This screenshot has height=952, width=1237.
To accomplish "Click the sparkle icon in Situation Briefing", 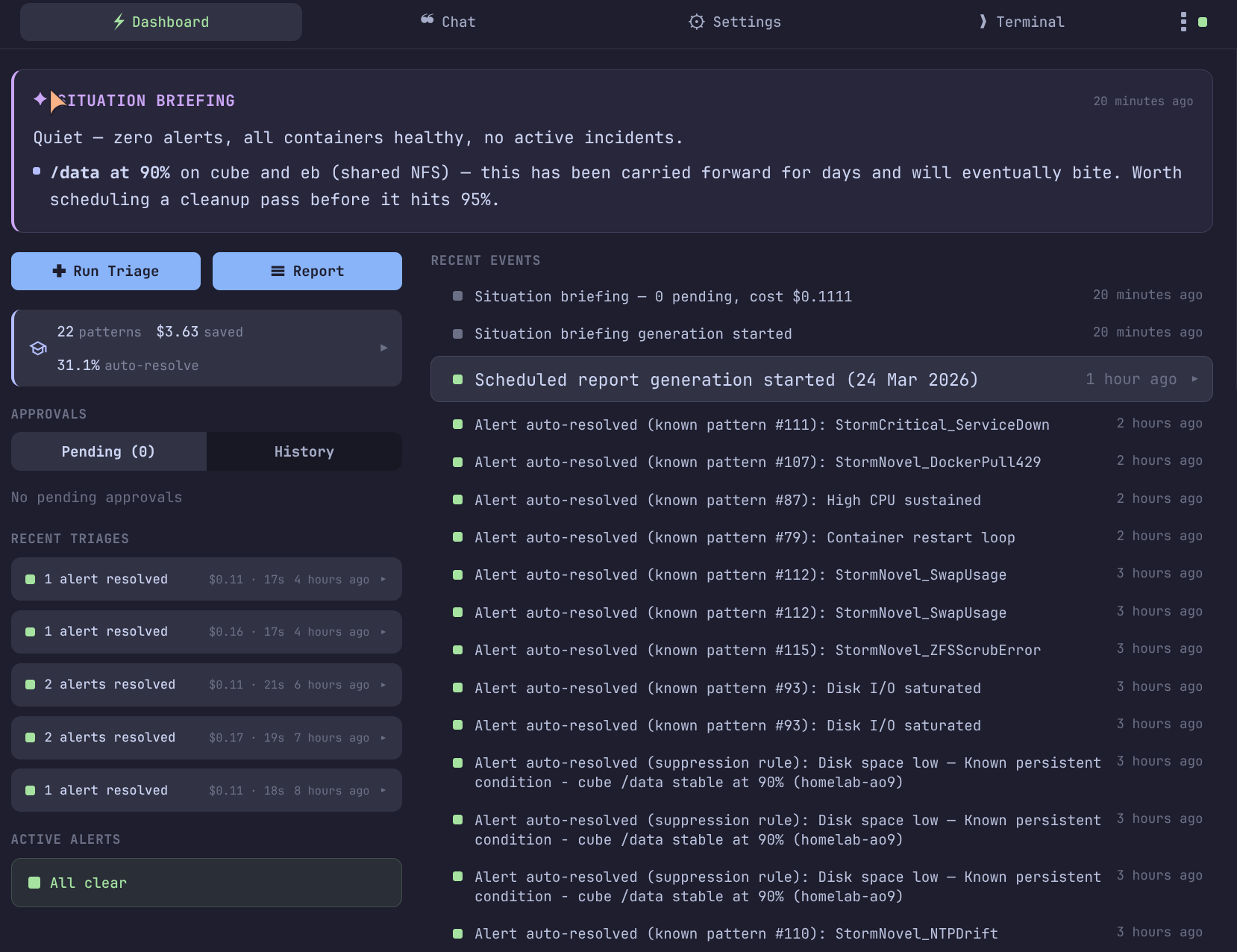I will (41, 99).
